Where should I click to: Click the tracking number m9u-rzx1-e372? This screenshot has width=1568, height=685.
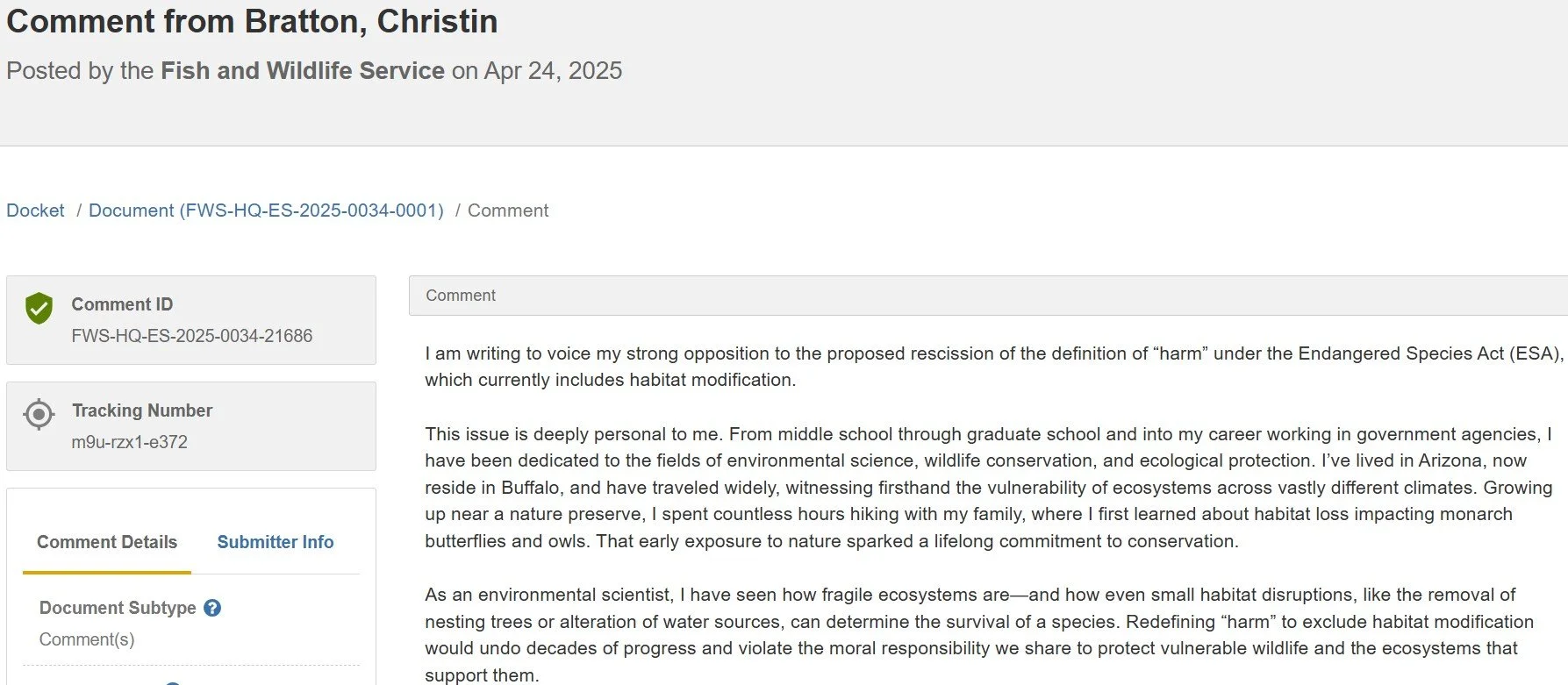click(x=129, y=442)
